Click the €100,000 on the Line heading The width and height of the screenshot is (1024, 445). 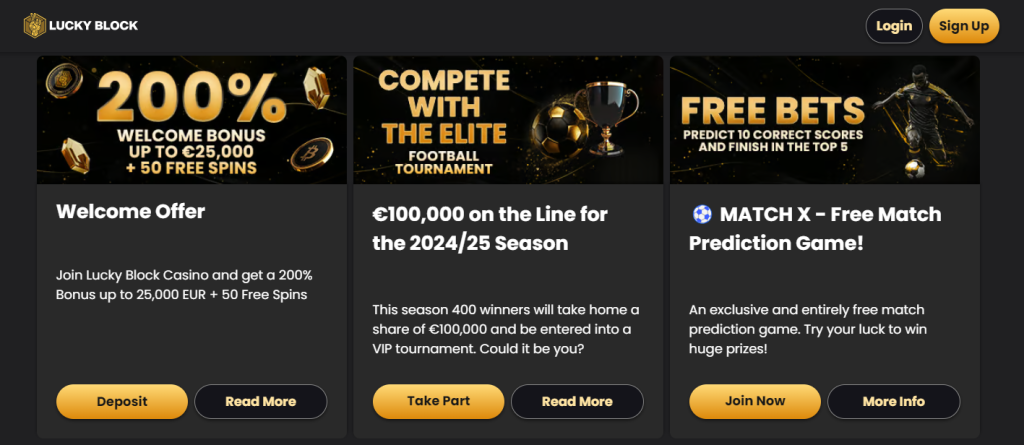[490, 228]
